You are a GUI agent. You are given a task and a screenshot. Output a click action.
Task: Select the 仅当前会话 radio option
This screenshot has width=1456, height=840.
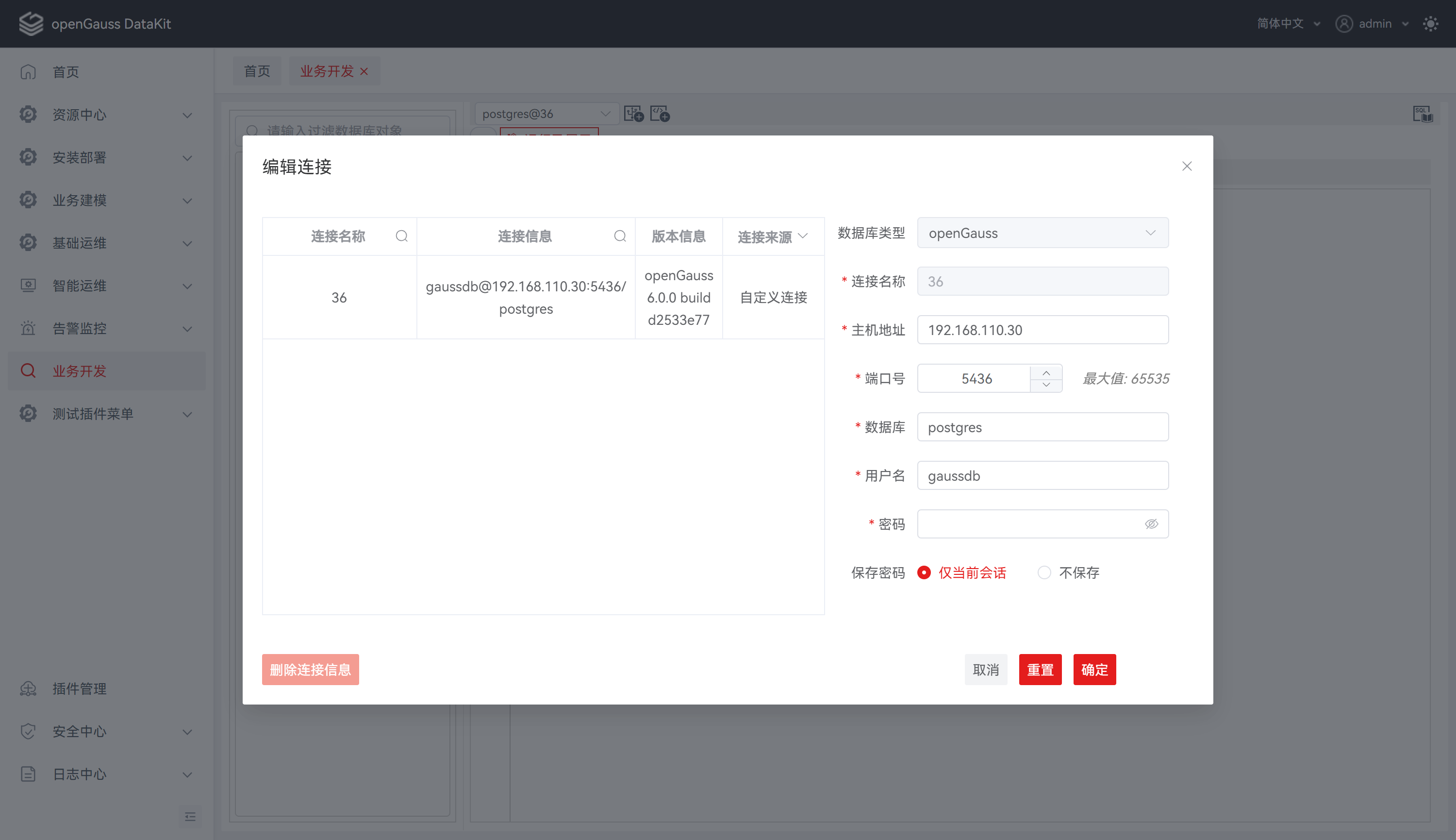924,572
